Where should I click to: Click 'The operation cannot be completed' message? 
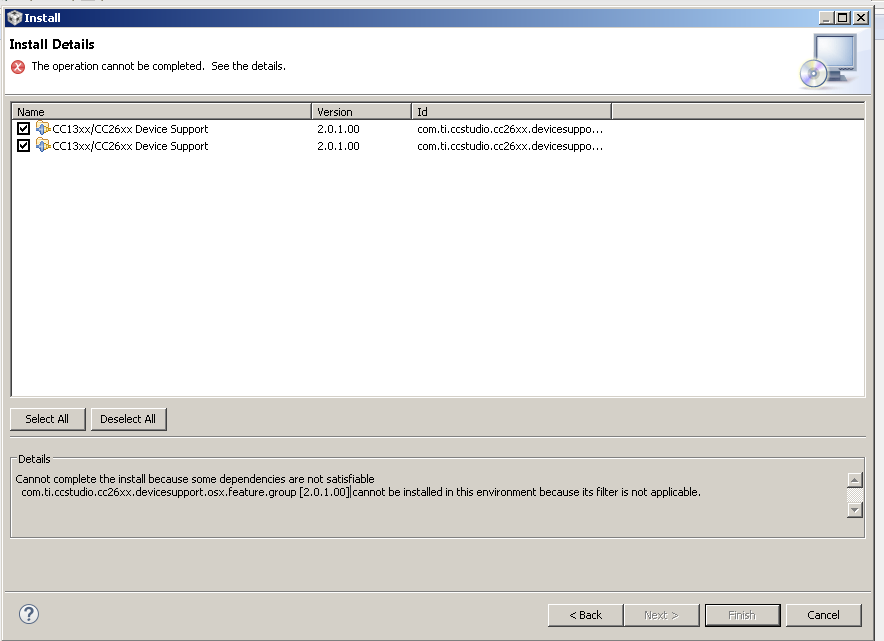(158, 66)
